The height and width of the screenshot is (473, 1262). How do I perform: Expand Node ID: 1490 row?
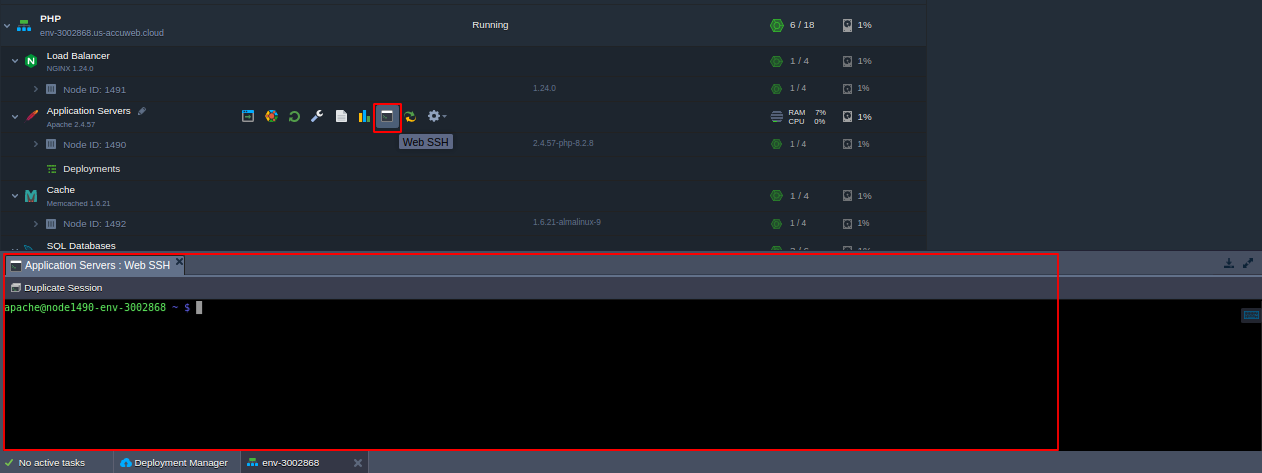coord(35,144)
